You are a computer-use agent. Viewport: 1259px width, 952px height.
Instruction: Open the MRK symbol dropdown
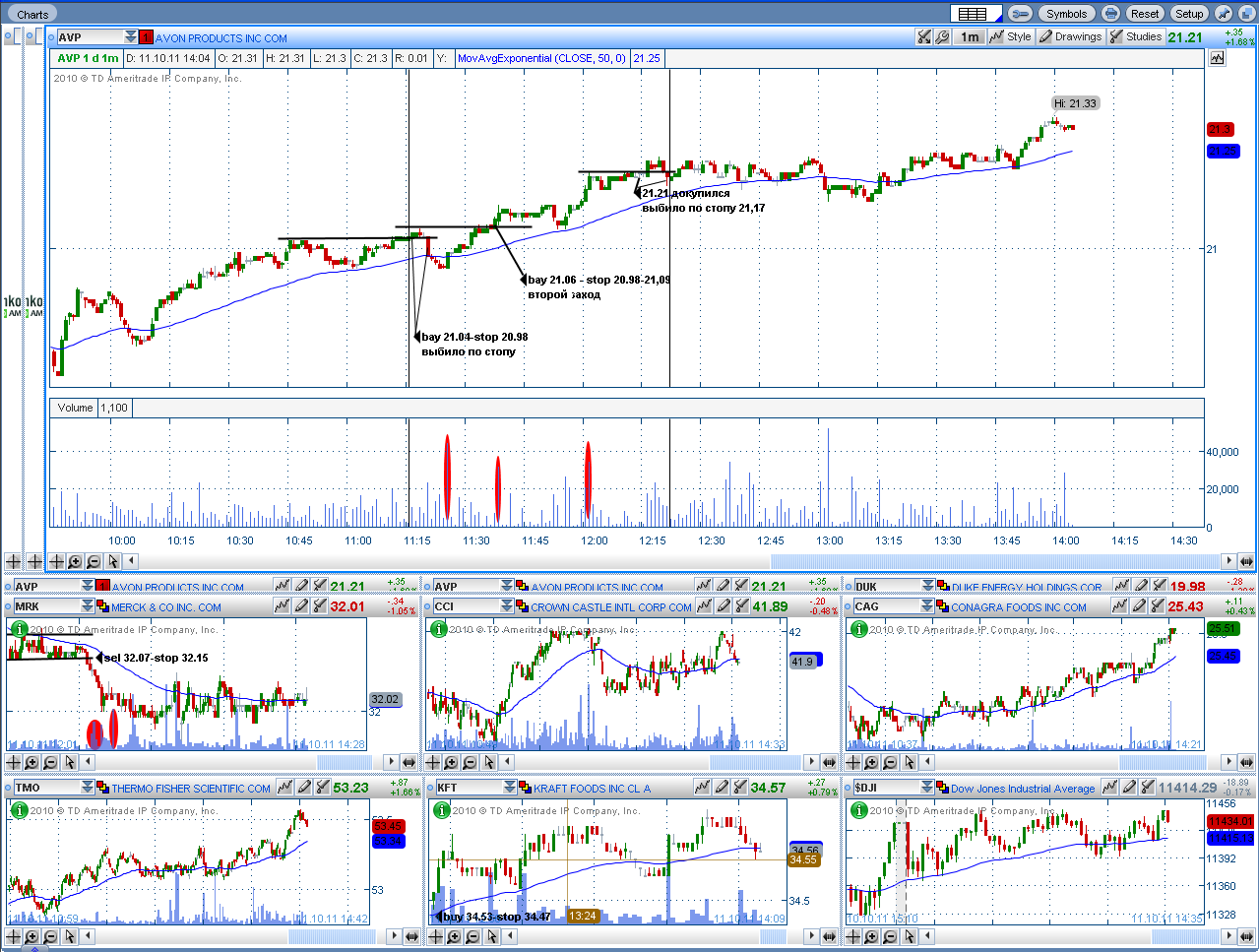tap(88, 607)
